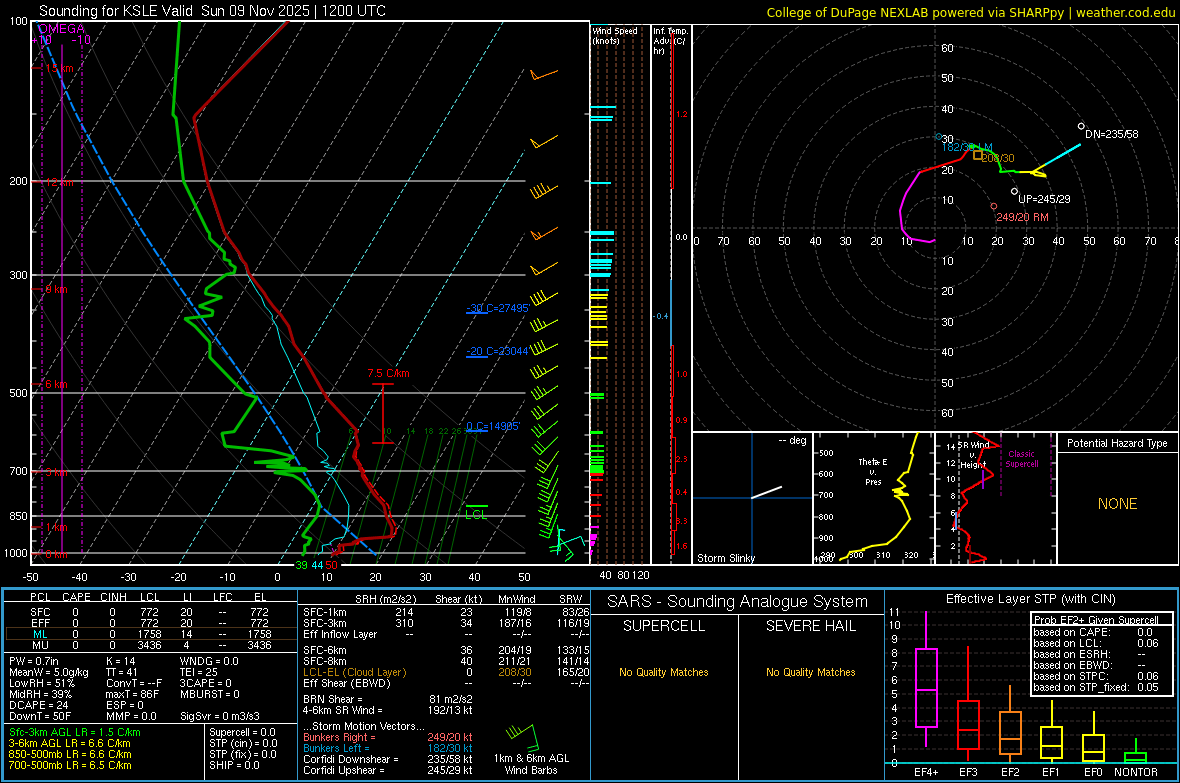Click the 'Potential Hazard Type' header
Image resolution: width=1180 pixels, height=783 pixels.
(1117, 443)
